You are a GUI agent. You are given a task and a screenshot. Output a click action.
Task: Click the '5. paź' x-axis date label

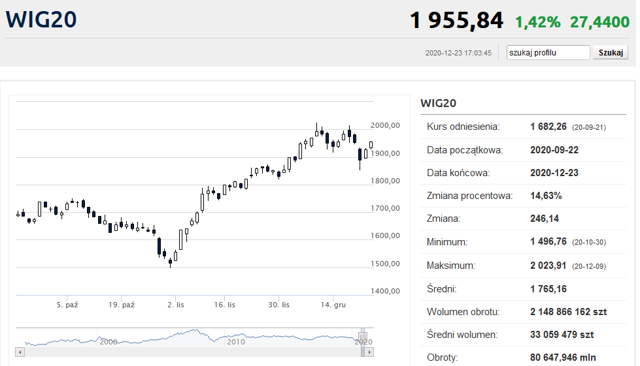[67, 305]
